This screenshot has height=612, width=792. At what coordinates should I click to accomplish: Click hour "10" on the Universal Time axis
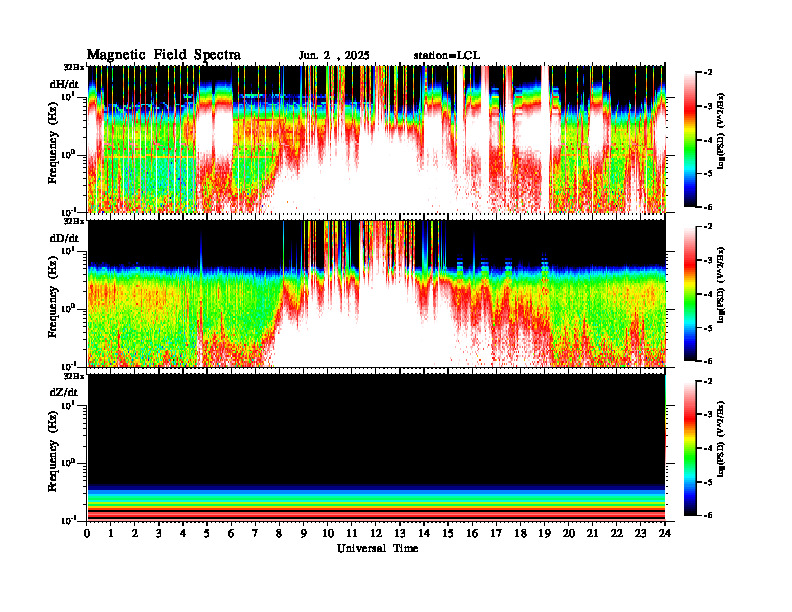tap(328, 534)
